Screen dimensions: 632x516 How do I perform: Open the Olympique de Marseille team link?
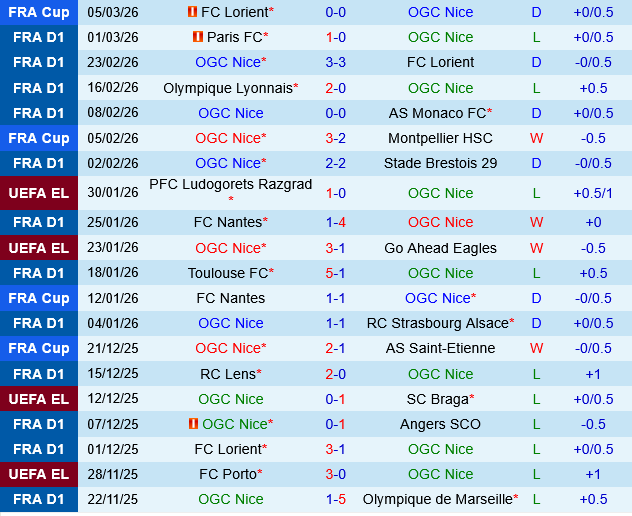click(x=437, y=499)
